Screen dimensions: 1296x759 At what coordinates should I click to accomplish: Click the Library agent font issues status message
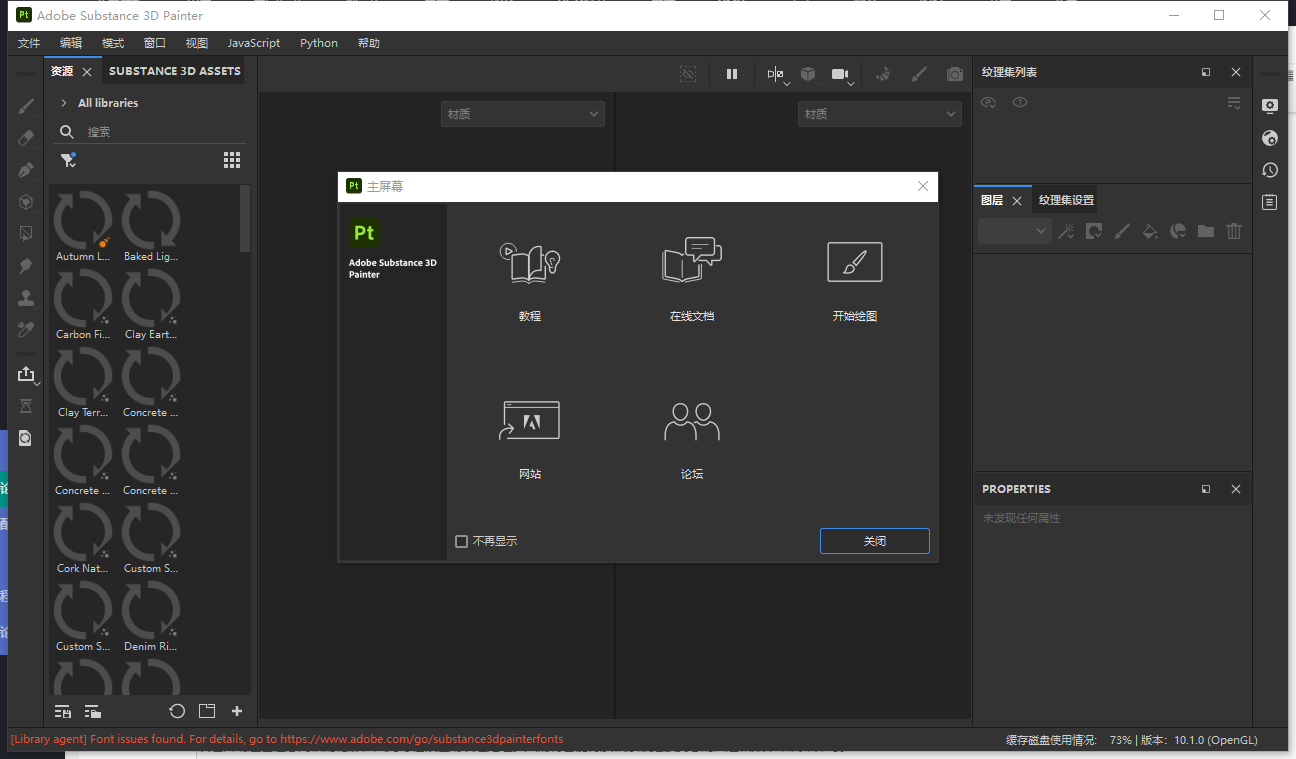pos(287,740)
